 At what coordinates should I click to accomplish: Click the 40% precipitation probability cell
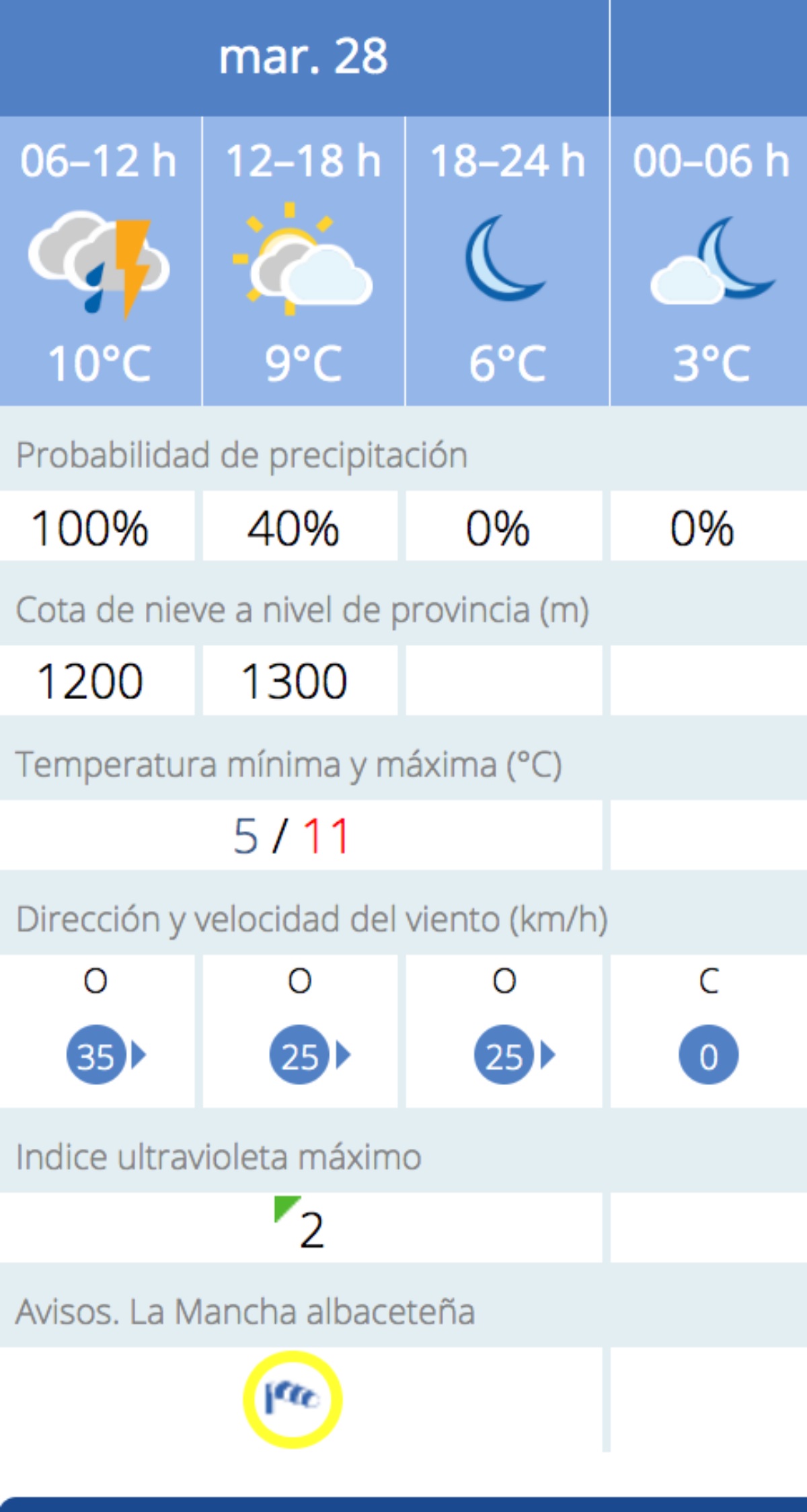[x=300, y=526]
